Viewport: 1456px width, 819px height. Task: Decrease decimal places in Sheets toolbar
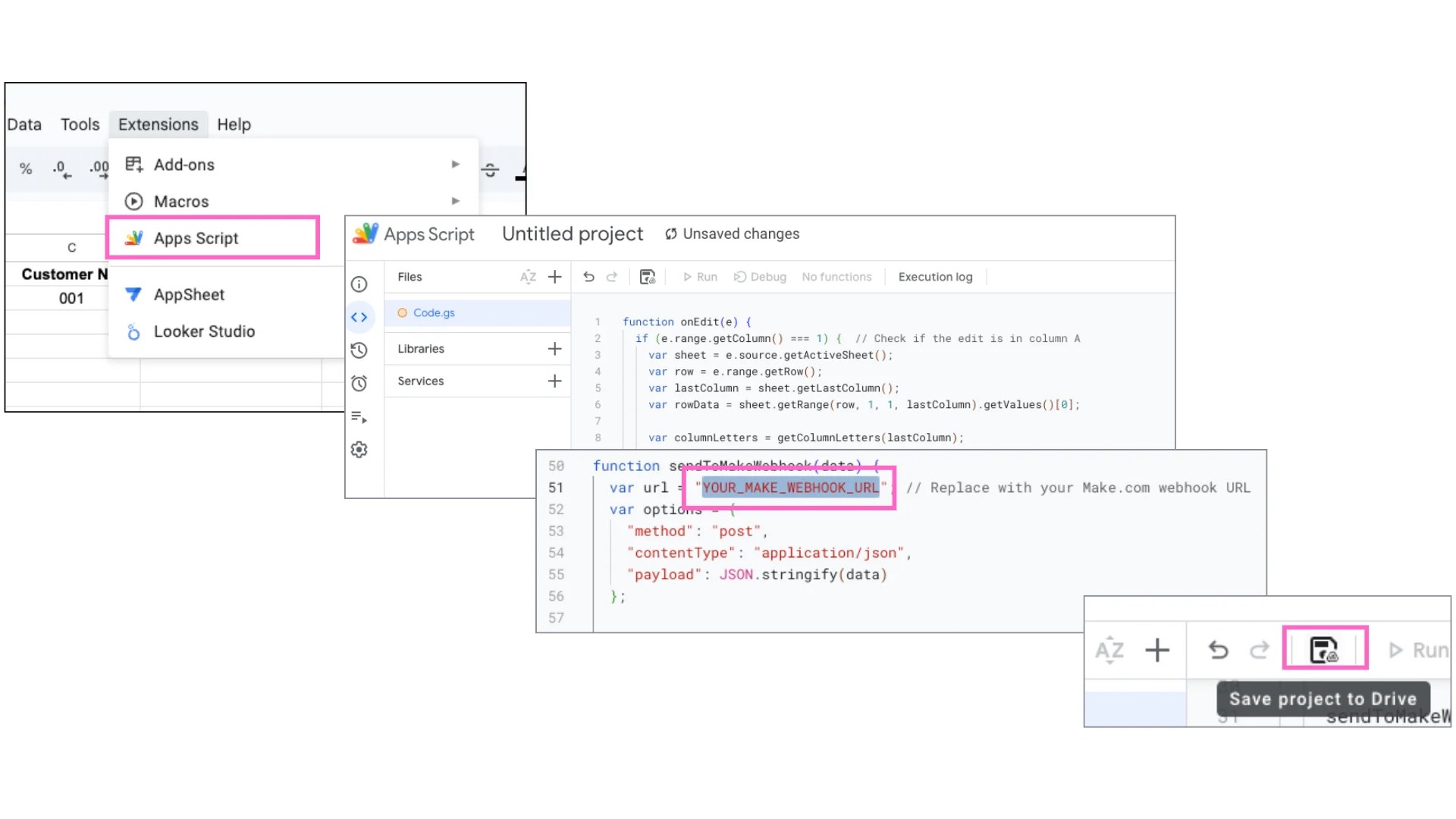tap(61, 169)
